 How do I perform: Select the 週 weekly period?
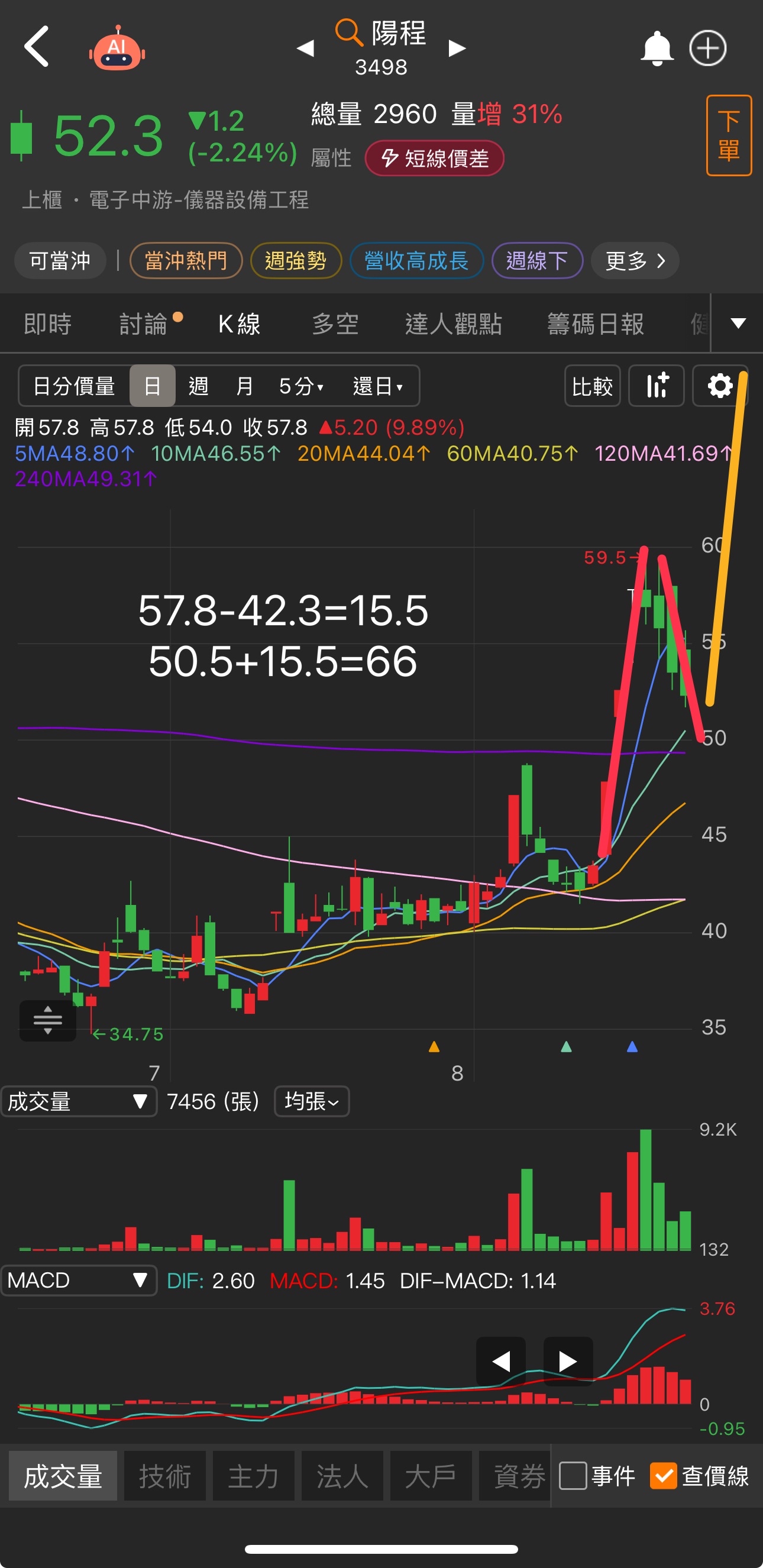pos(198,386)
